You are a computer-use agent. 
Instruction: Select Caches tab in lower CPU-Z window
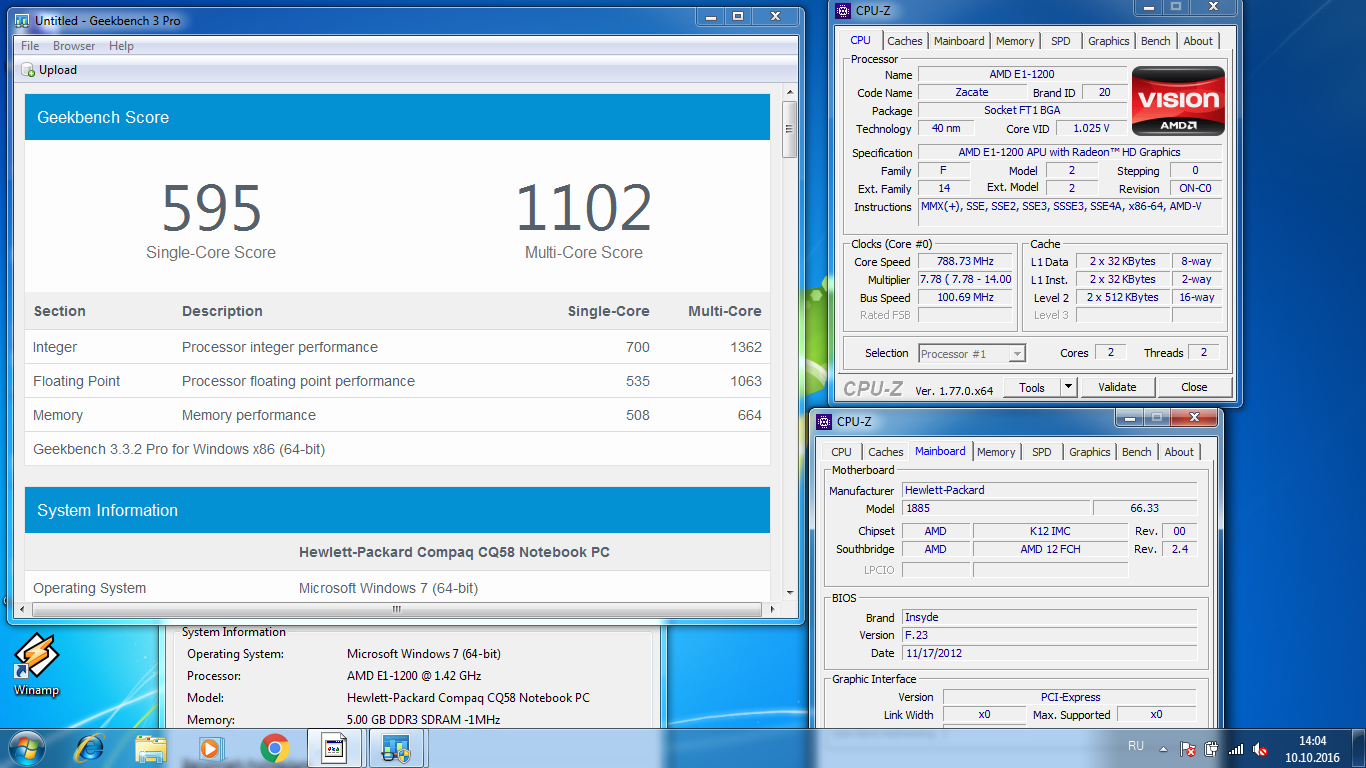(x=886, y=452)
